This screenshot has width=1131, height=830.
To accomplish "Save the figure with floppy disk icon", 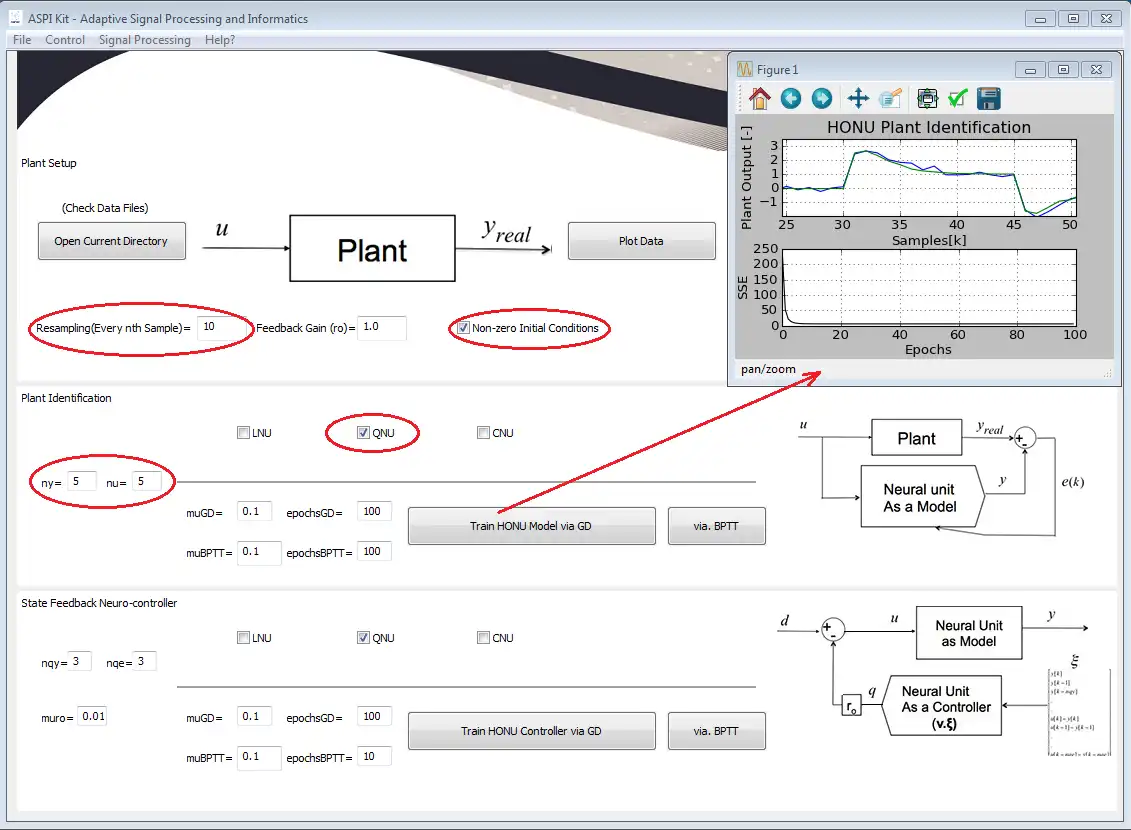I will (x=989, y=98).
